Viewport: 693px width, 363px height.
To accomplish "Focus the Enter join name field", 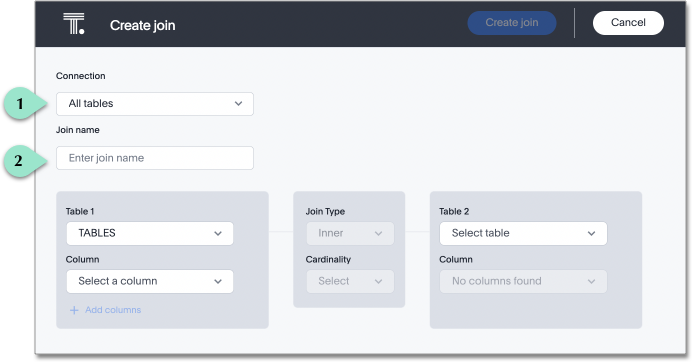I will [x=155, y=158].
